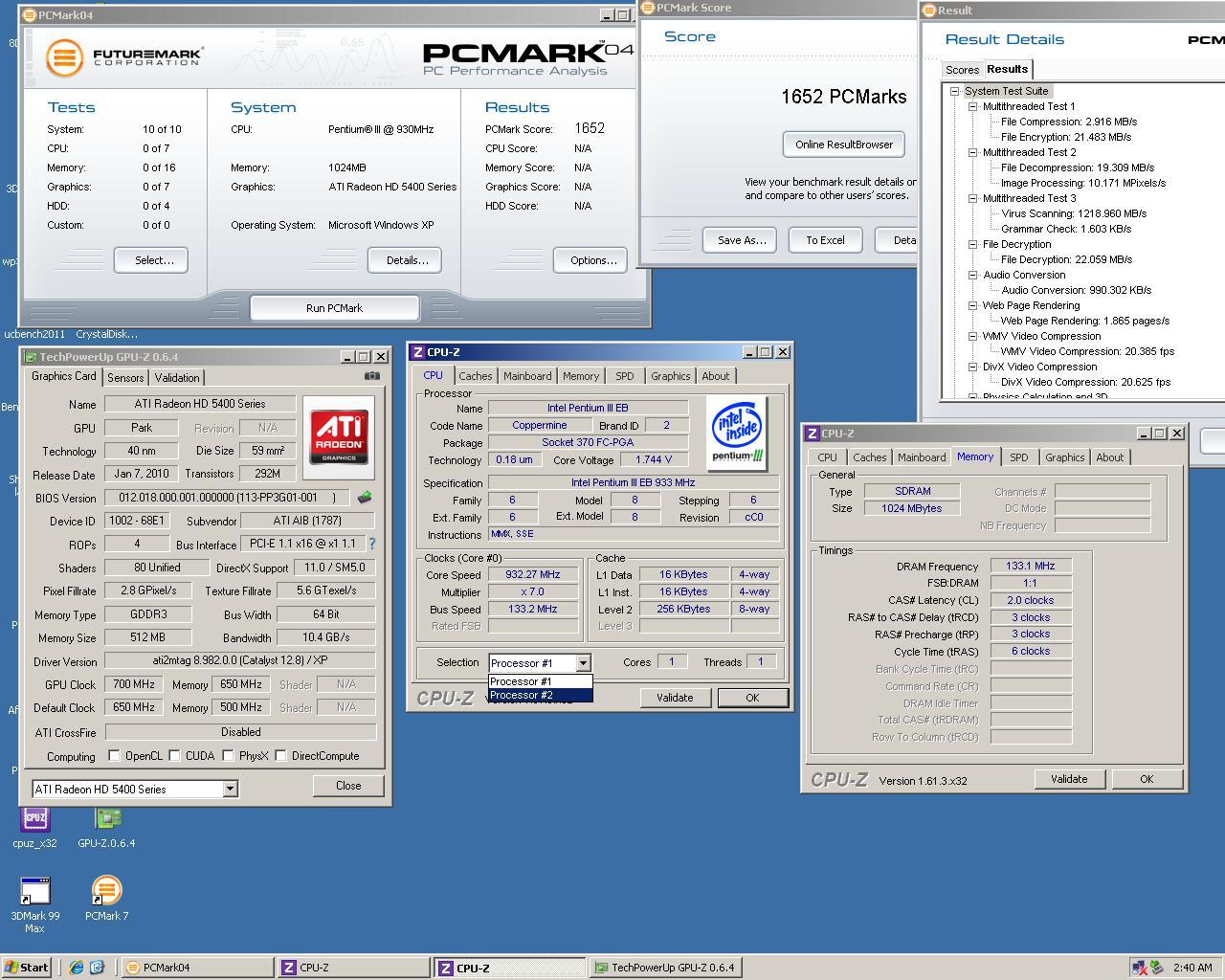Open the Graphics tab in the CPU-Z memory window
The image size is (1225, 980).
click(1064, 457)
